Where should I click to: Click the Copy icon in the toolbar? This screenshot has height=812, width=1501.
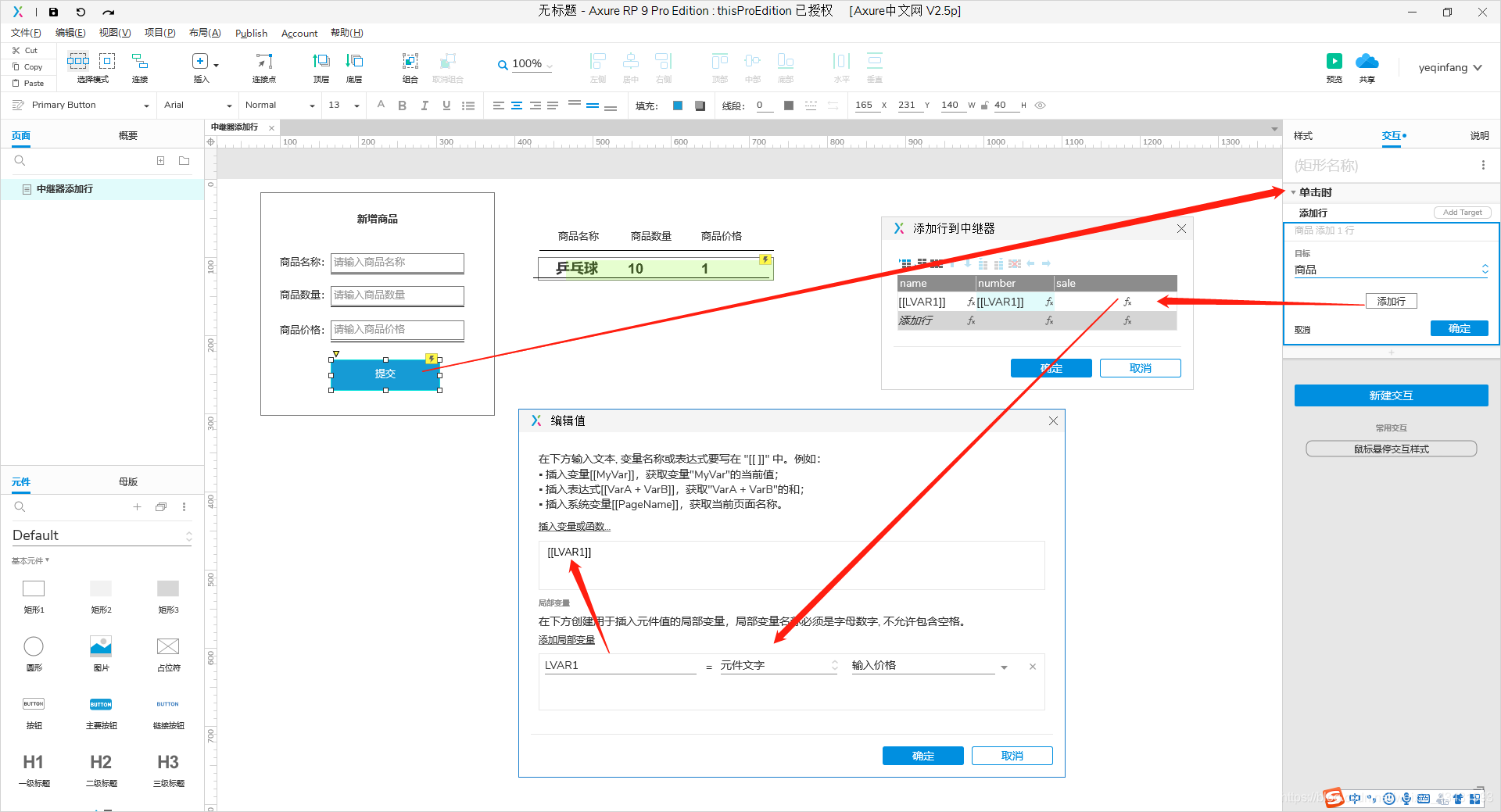click(x=16, y=66)
